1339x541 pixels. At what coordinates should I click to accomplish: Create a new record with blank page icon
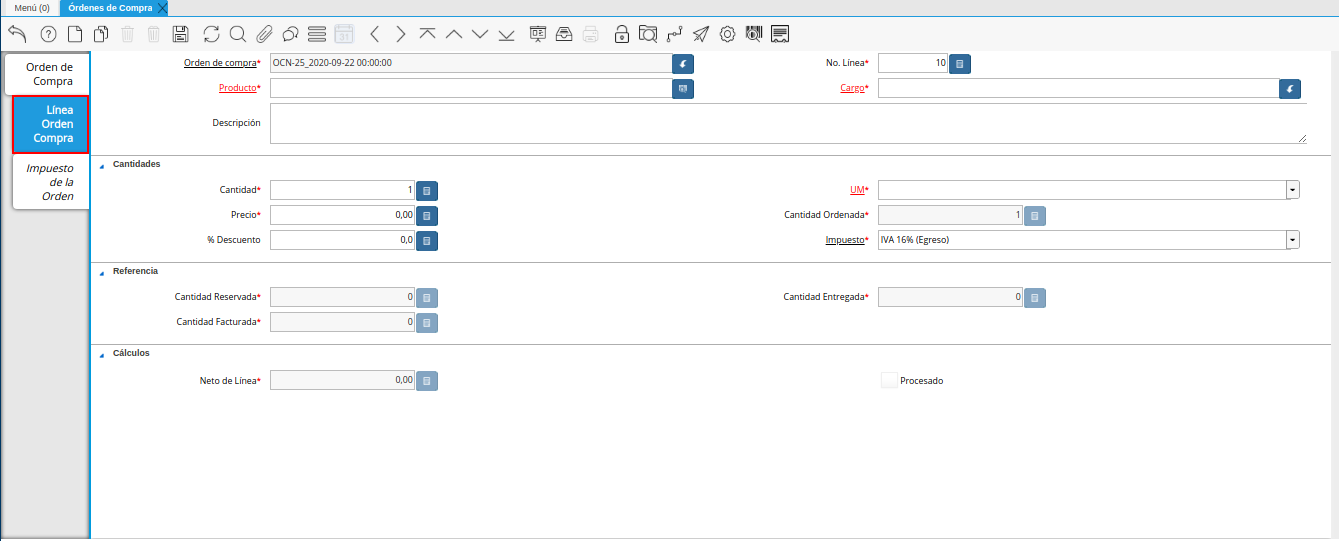74,34
